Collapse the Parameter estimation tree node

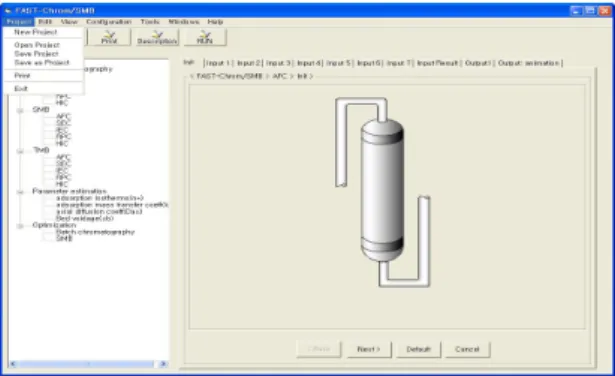pyautogui.click(x=20, y=192)
